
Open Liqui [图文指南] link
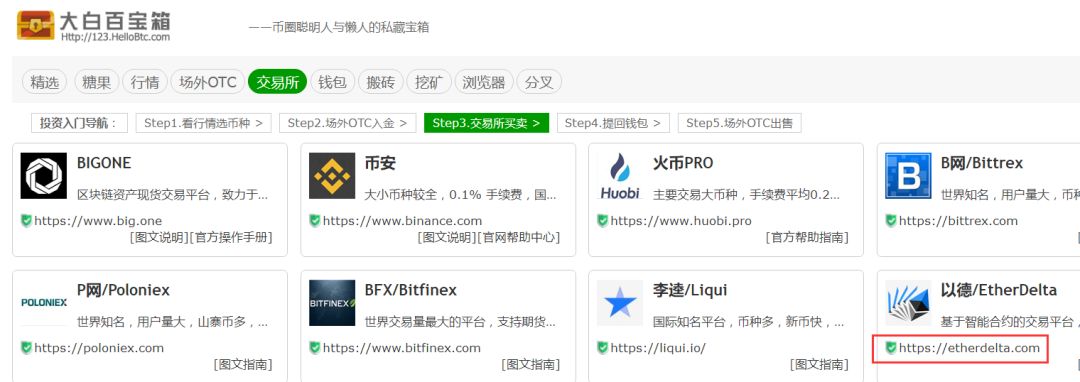click(819, 364)
